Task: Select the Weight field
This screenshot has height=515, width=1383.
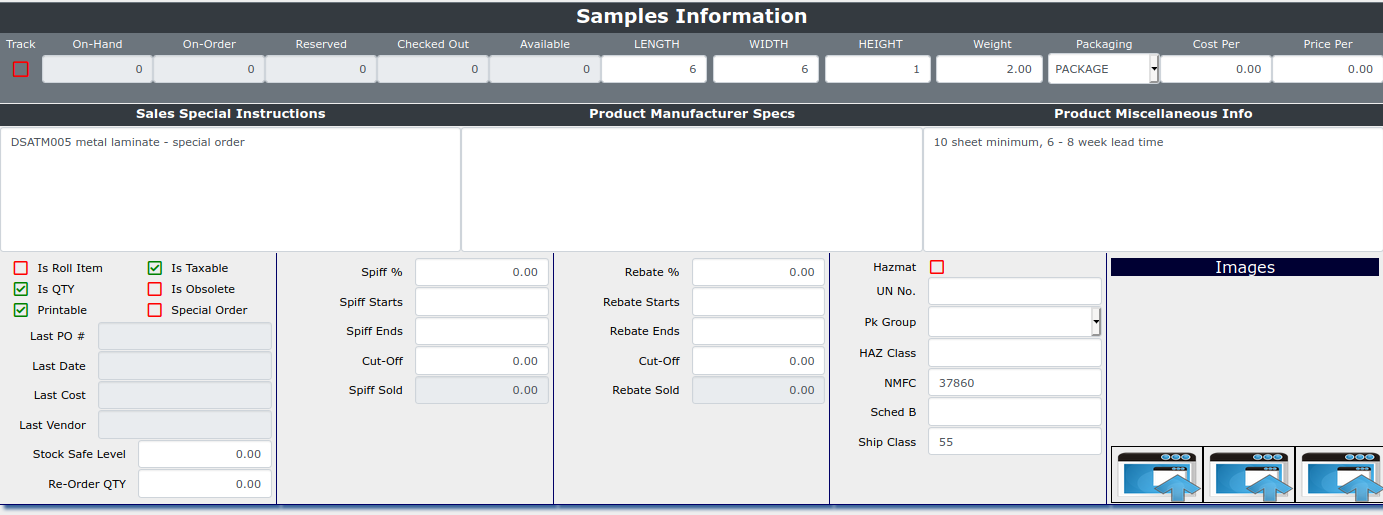Action: (x=989, y=69)
